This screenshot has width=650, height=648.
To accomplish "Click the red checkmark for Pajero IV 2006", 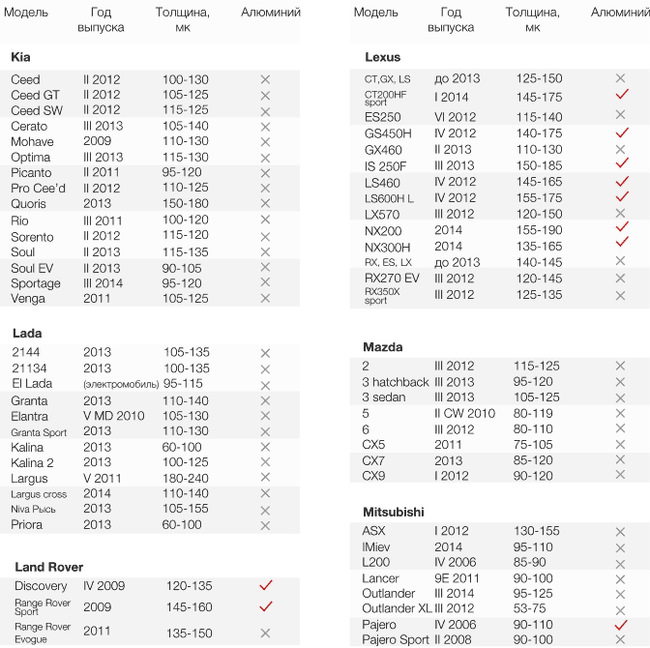I will [x=621, y=625].
